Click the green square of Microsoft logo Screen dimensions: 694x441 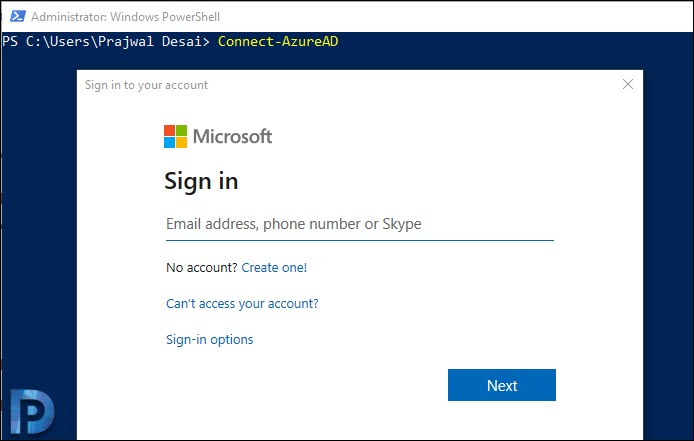tap(181, 130)
